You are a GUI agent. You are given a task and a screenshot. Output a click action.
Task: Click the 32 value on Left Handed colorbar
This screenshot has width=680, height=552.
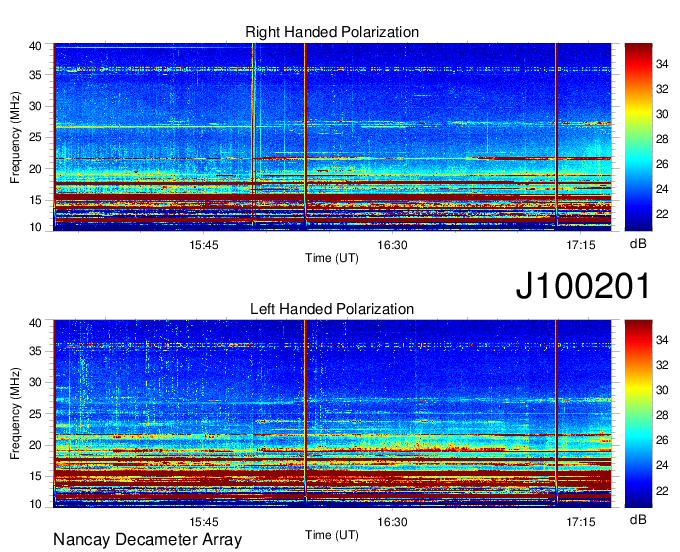[x=662, y=365]
